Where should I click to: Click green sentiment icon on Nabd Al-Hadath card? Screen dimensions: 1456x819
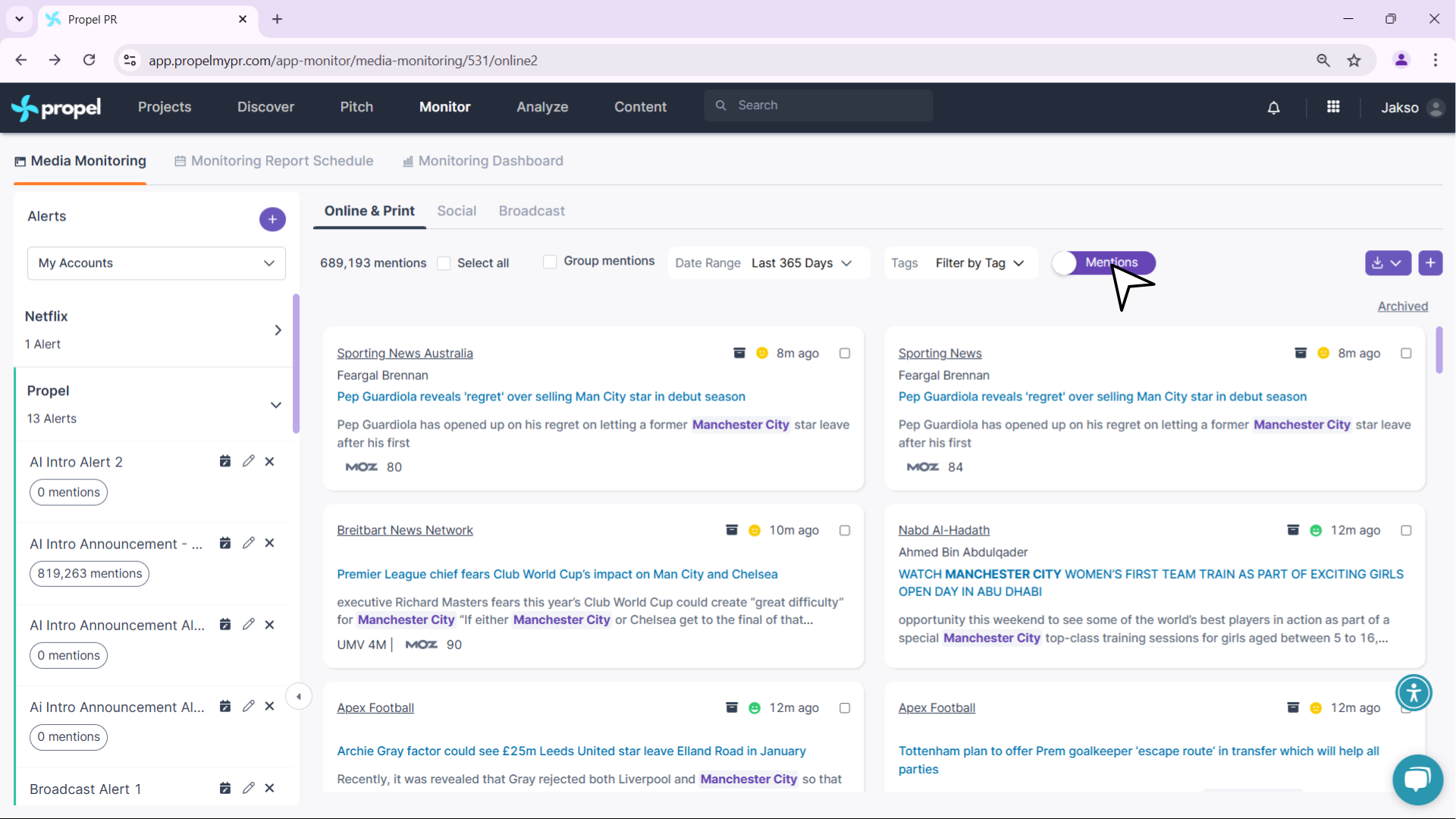click(x=1316, y=531)
